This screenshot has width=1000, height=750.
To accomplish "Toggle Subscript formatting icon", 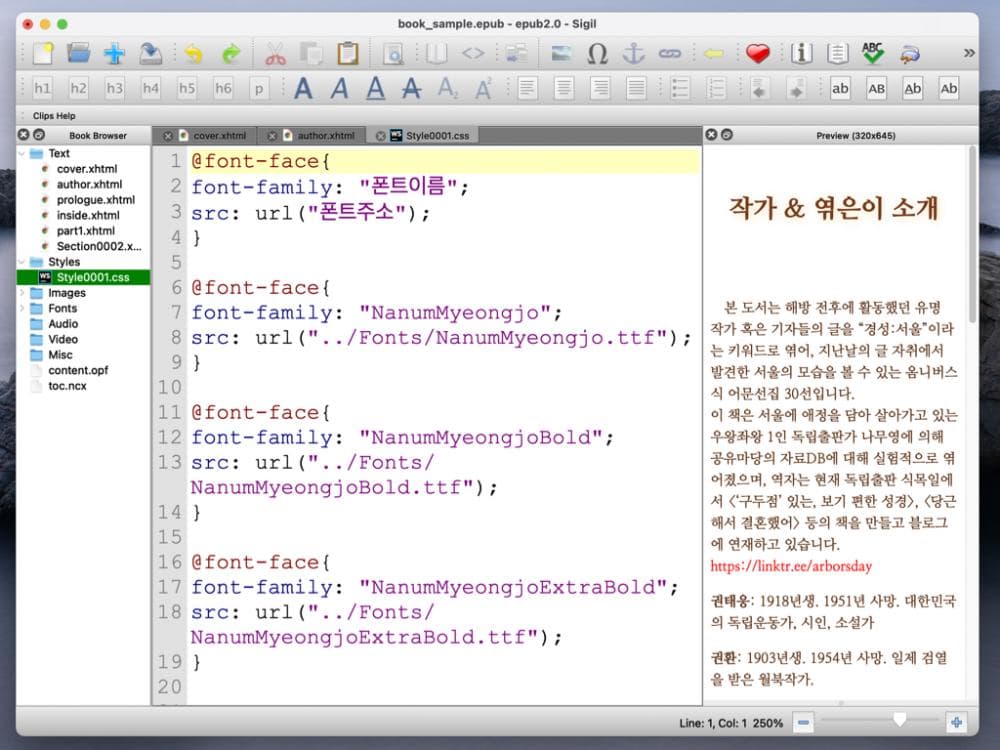I will pyautogui.click(x=448, y=88).
